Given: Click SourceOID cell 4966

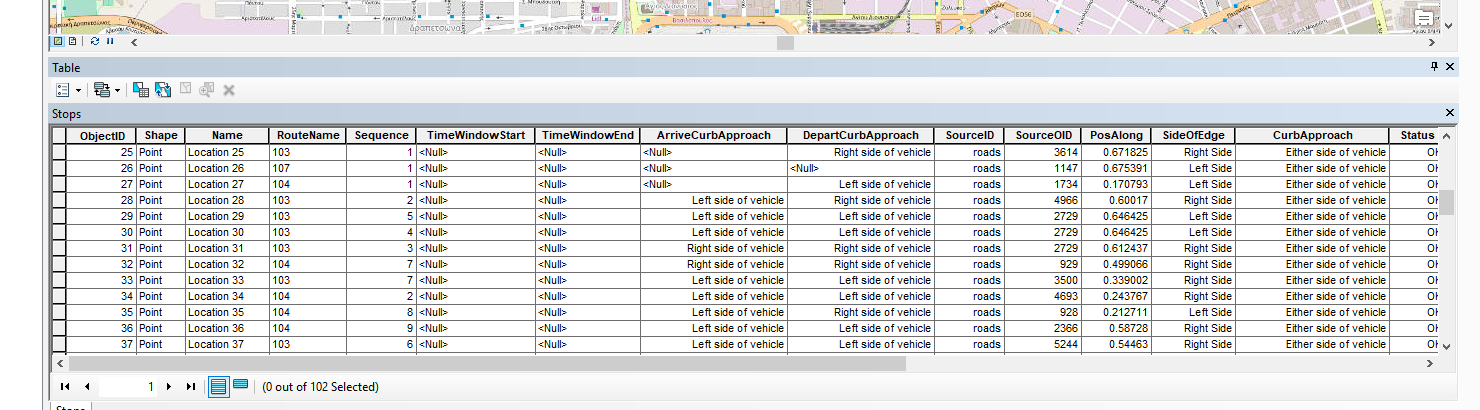Looking at the screenshot, I should [1044, 200].
